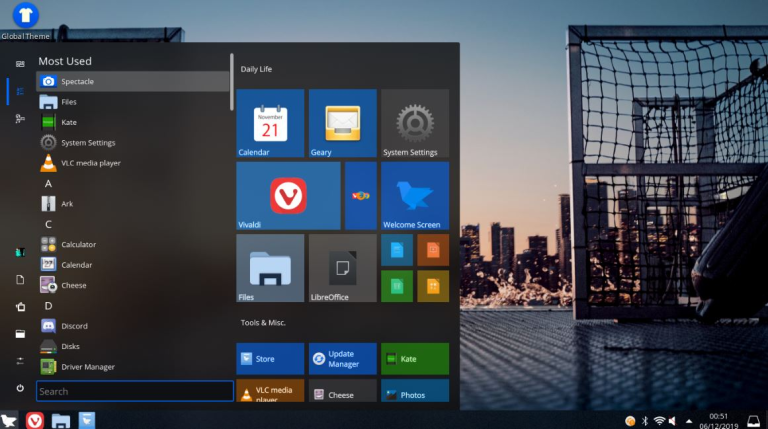Open the file manager sidebar icon above settings
768x429 pixels.
(x=20, y=334)
